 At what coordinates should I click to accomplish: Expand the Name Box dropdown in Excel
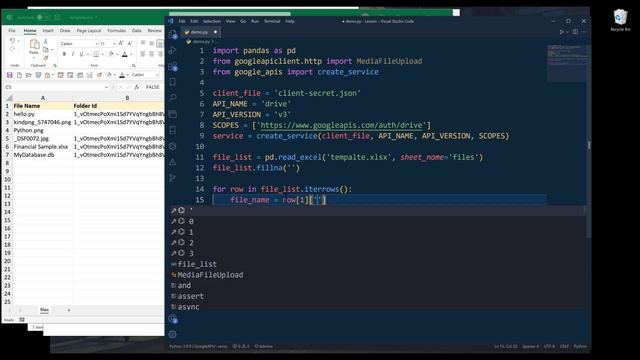tap(106, 87)
